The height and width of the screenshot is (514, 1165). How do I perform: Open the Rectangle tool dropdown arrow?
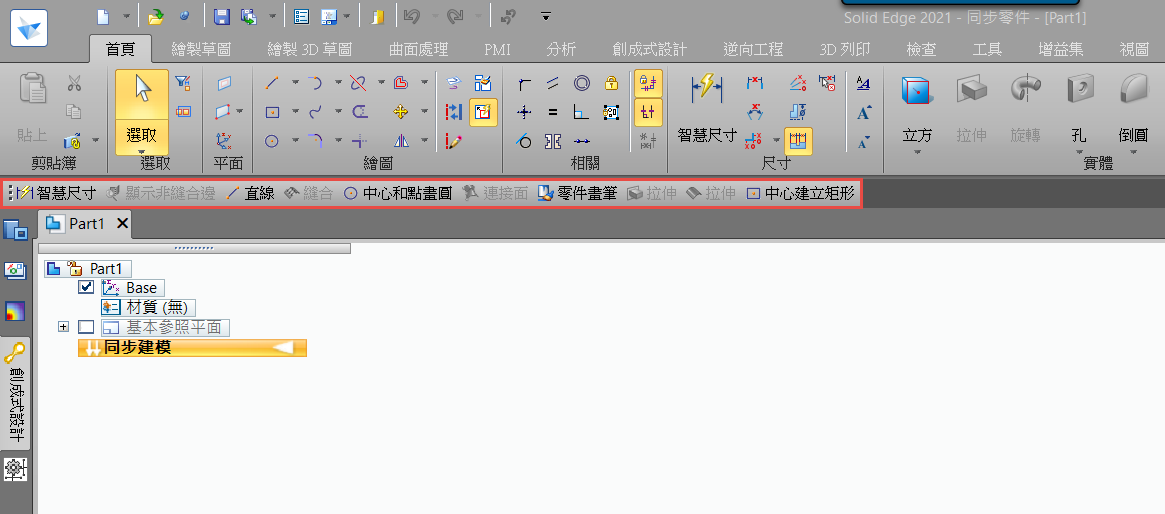(x=295, y=111)
